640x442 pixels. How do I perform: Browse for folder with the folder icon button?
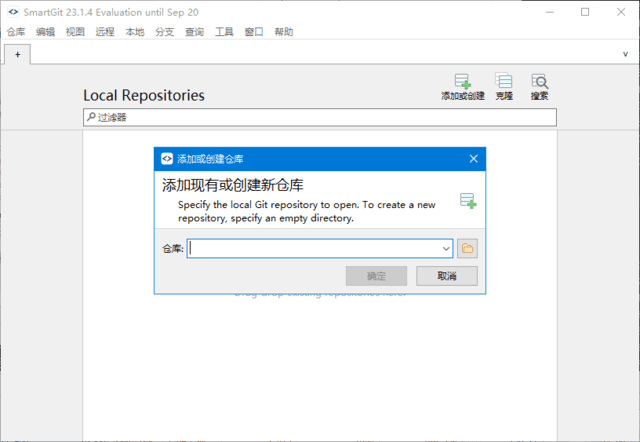pos(467,249)
